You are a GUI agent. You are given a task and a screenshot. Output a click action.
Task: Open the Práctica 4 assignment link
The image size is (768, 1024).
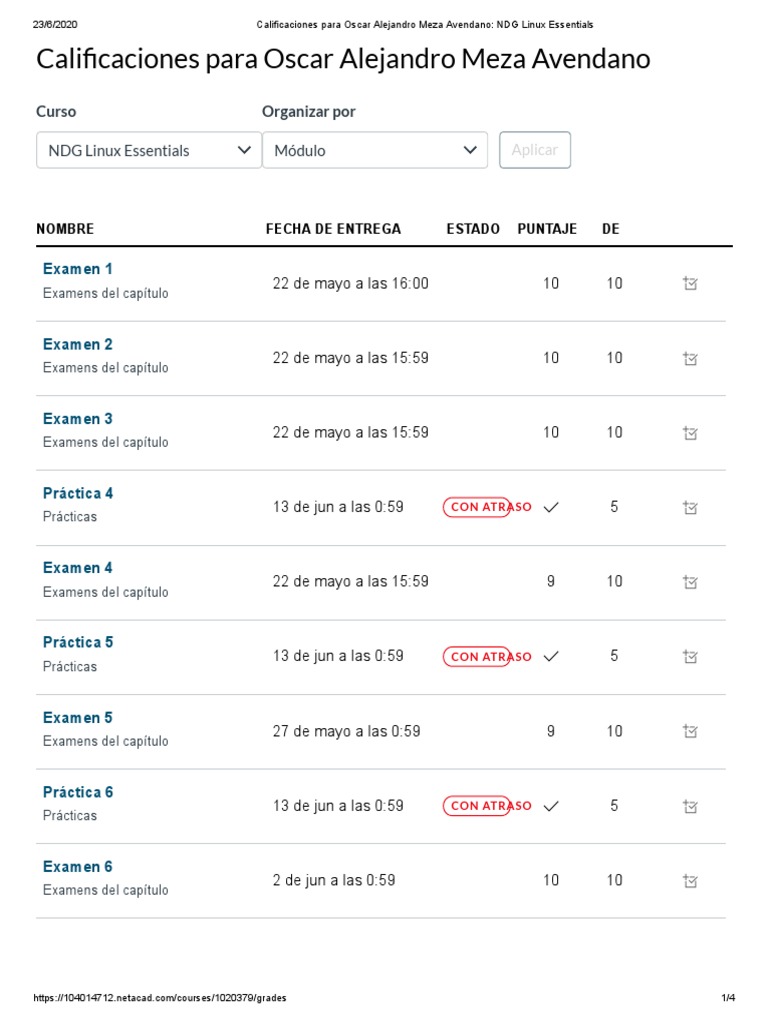click(x=78, y=494)
